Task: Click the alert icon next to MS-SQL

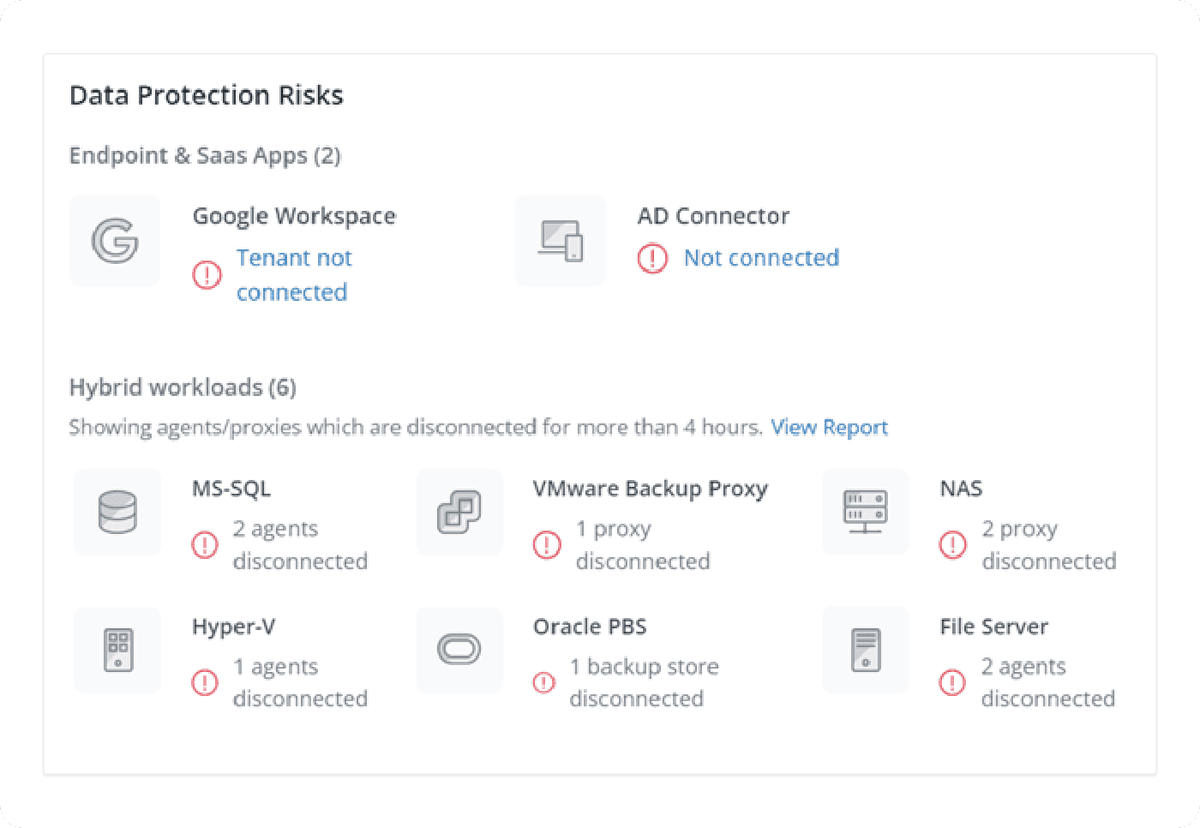Action: tap(205, 545)
